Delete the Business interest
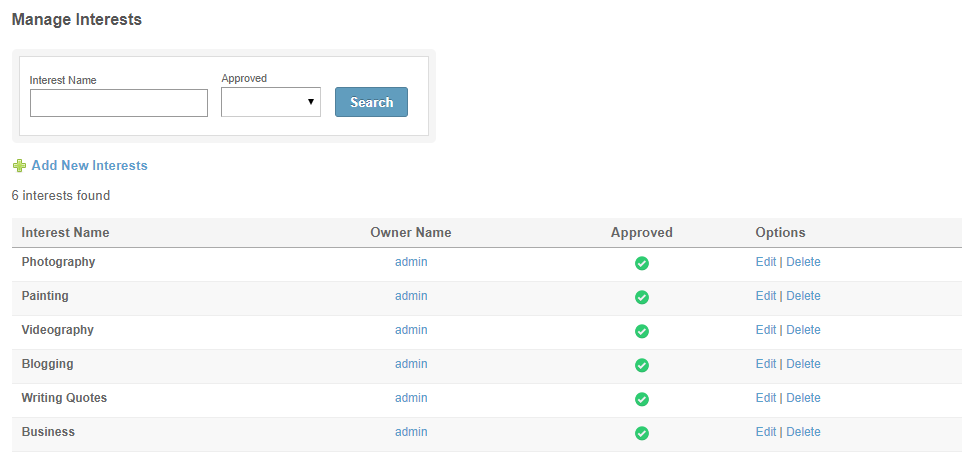 pyautogui.click(x=803, y=432)
